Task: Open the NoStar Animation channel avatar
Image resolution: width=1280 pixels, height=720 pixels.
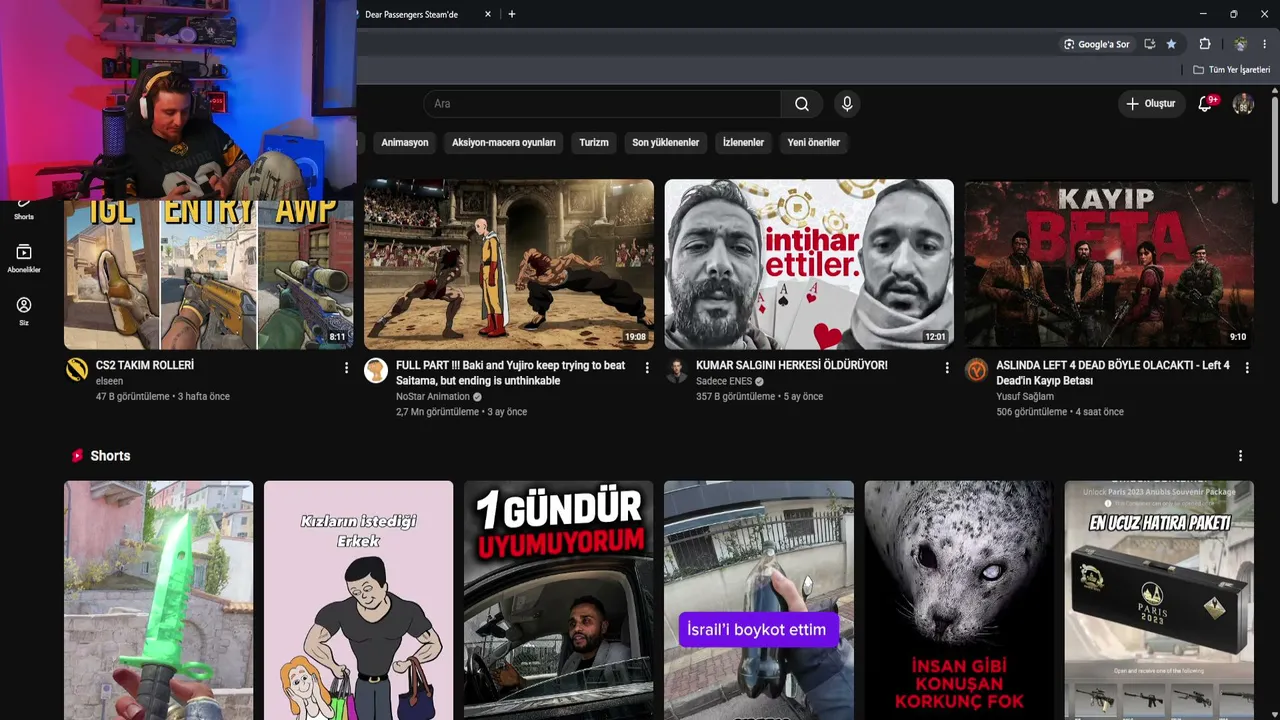Action: click(376, 370)
